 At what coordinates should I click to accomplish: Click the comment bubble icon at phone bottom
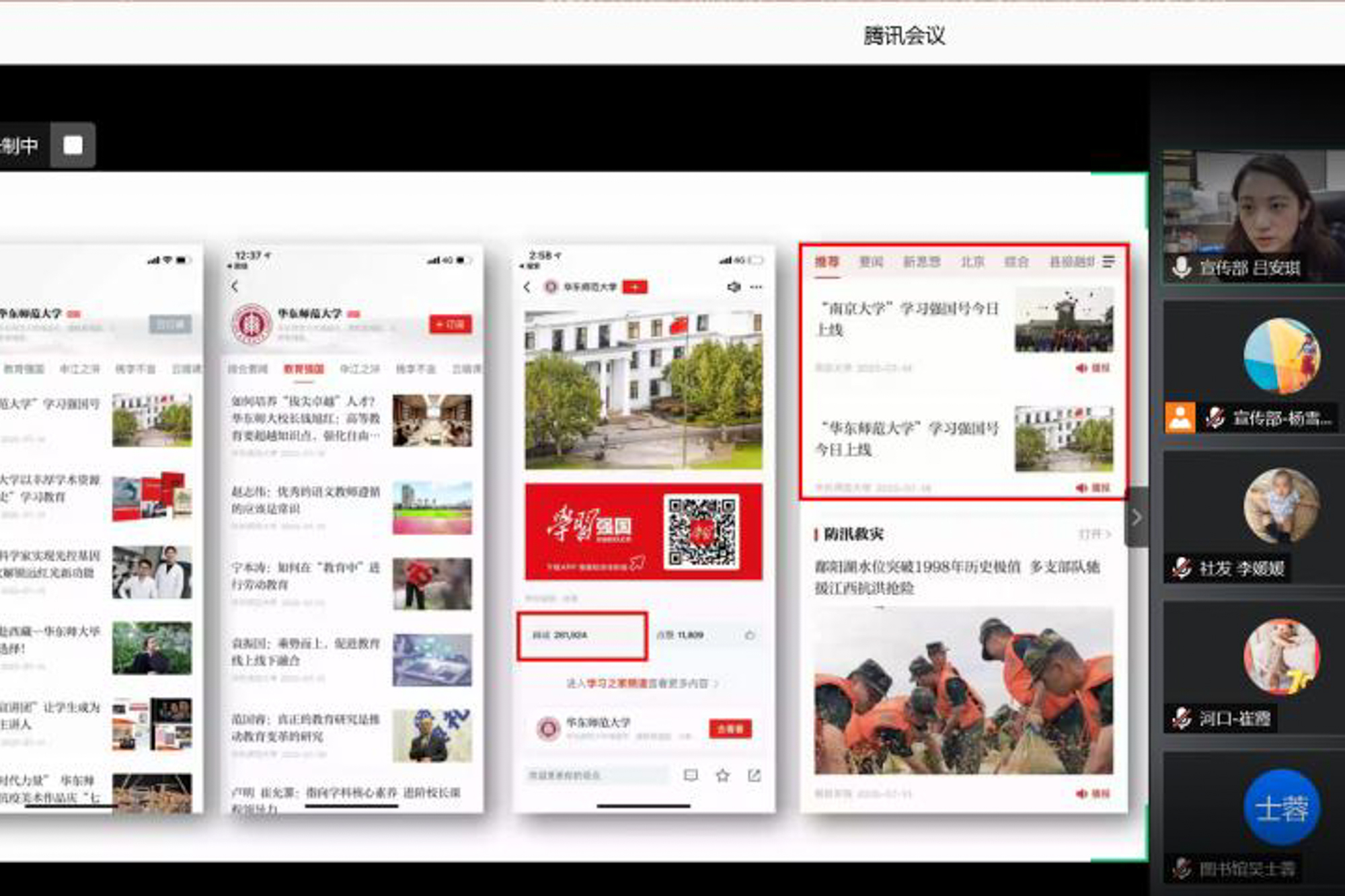691,776
